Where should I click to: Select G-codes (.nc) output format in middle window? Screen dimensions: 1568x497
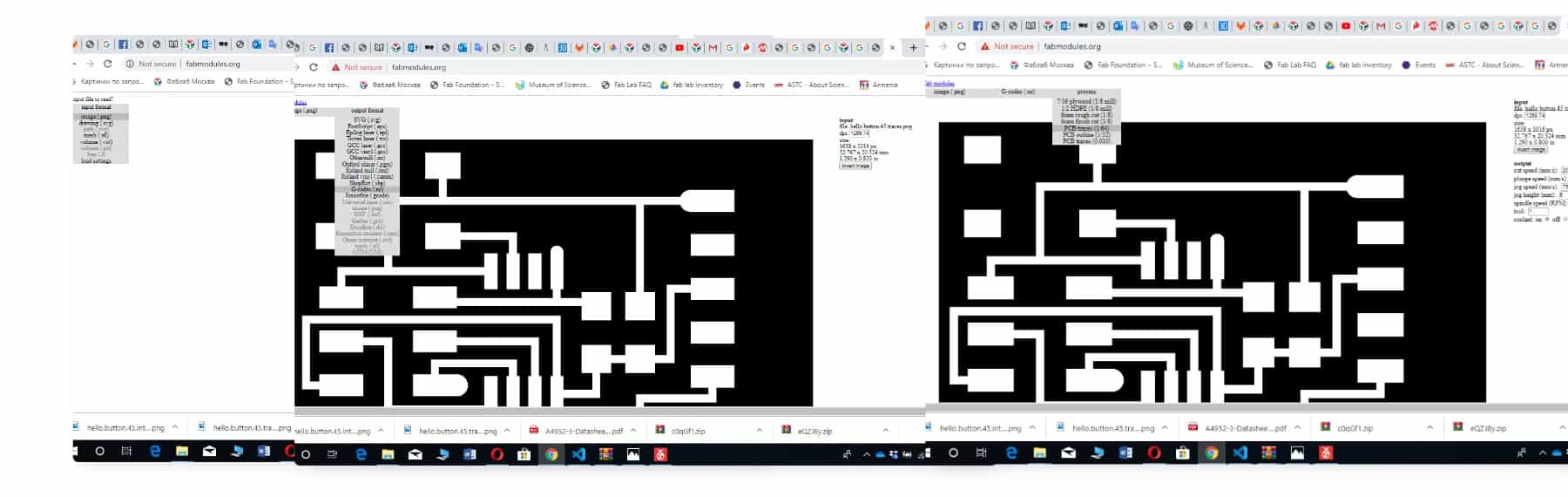click(367, 189)
